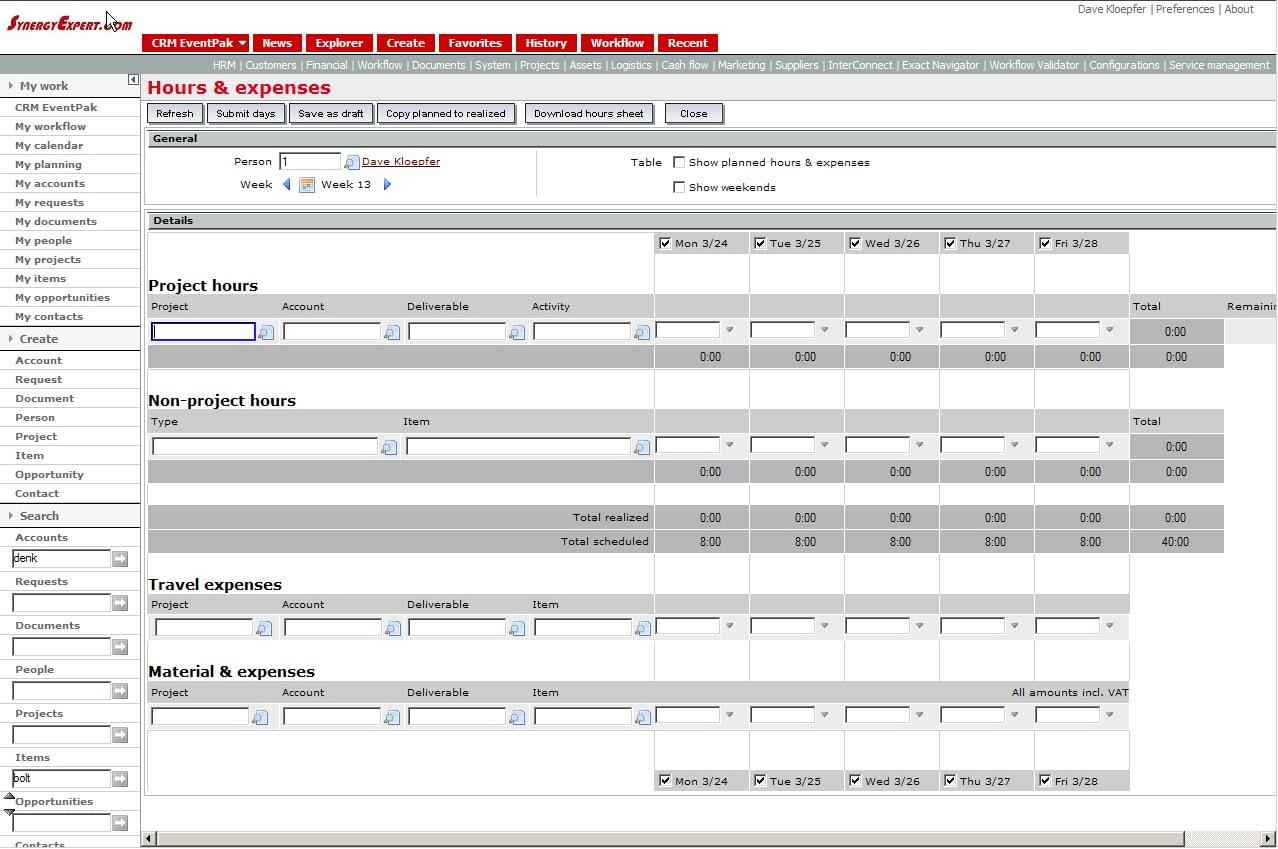
Task: Open Person lookup browse icon
Action: (x=352, y=162)
